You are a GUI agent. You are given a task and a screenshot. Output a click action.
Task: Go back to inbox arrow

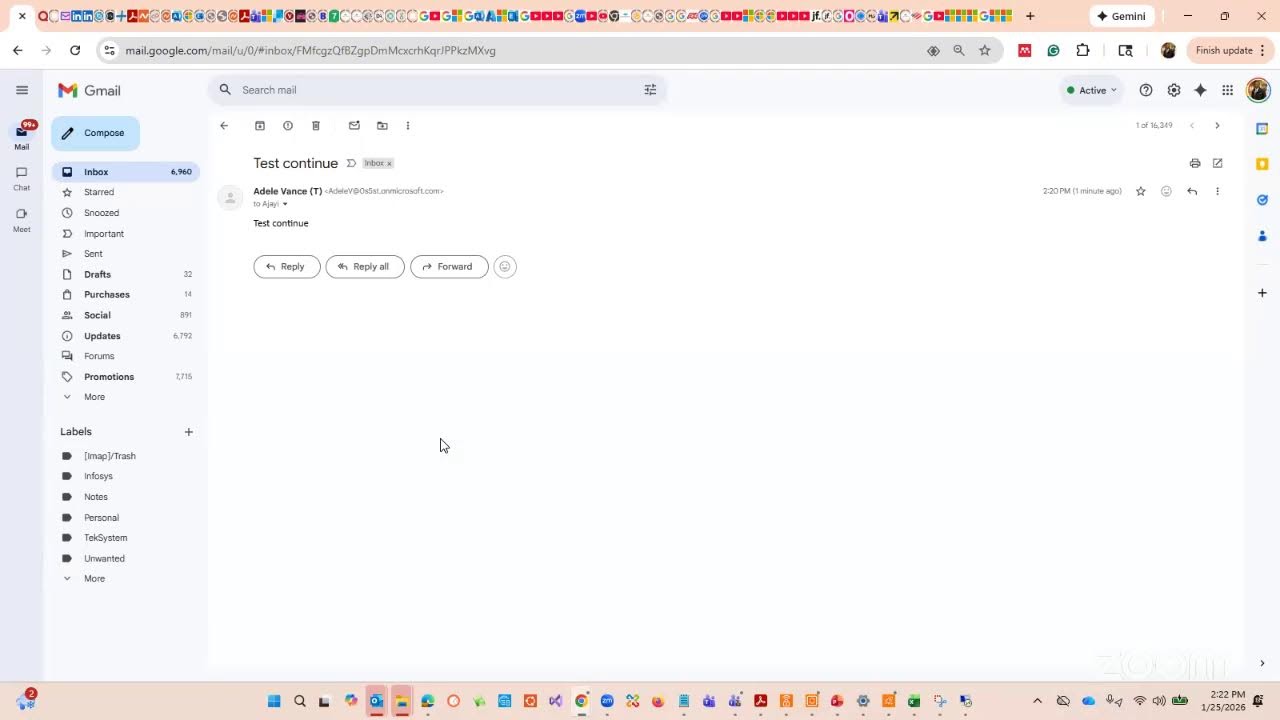click(224, 126)
